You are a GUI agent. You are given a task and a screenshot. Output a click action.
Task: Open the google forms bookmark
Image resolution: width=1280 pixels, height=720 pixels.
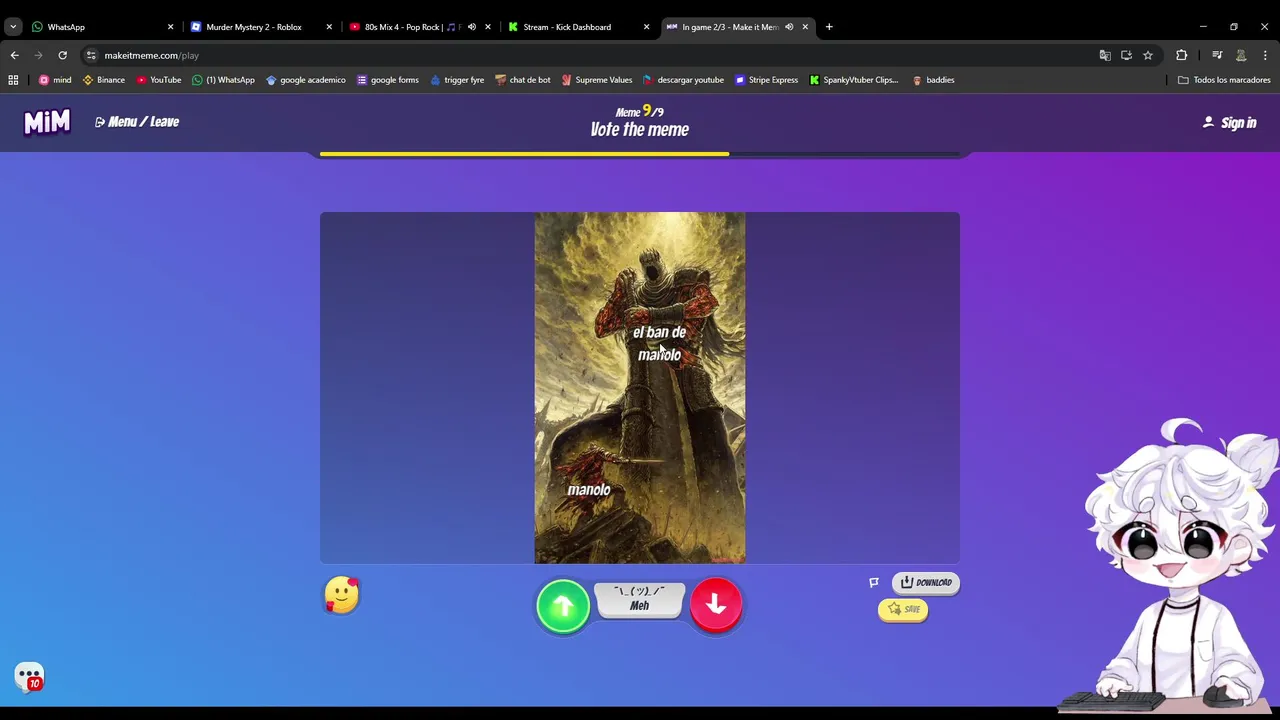tap(388, 80)
